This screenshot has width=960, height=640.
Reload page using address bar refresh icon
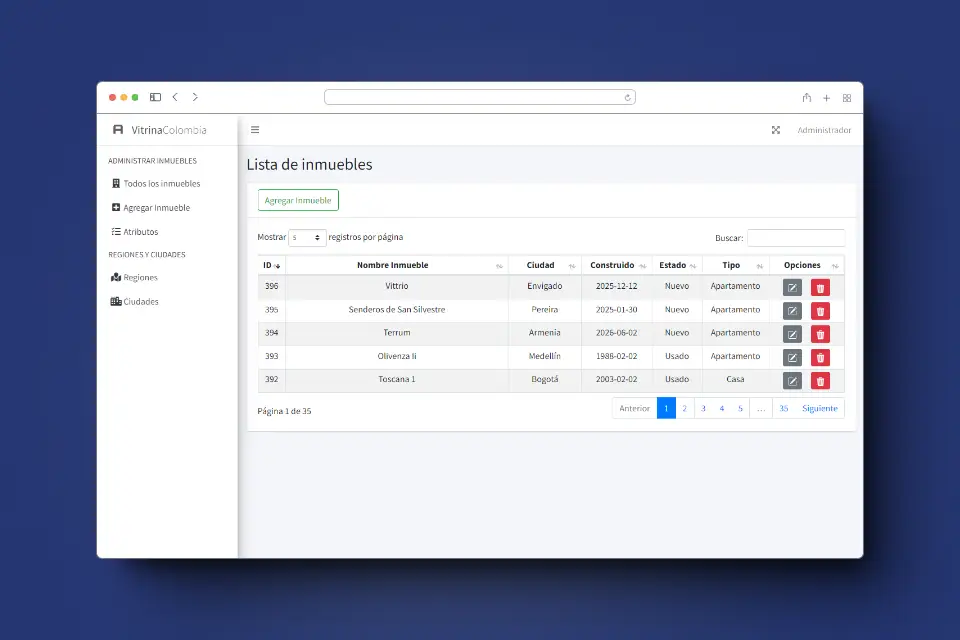[x=627, y=97]
